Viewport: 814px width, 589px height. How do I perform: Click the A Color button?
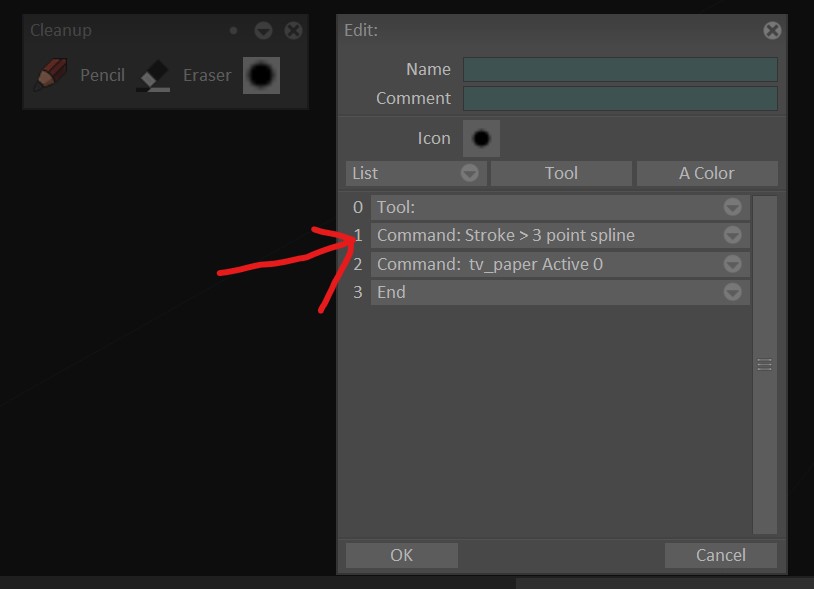707,173
